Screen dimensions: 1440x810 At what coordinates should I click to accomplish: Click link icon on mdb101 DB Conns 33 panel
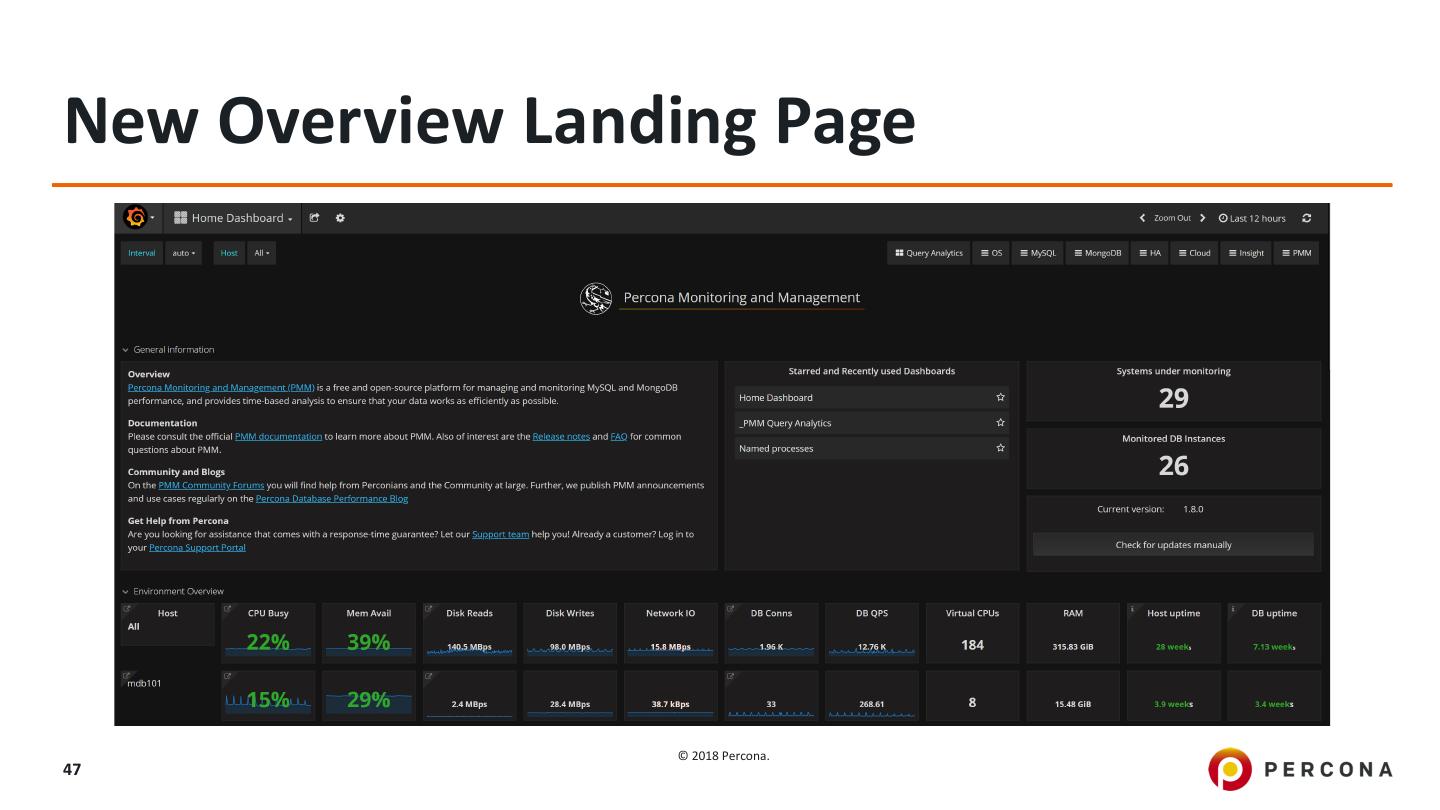click(731, 676)
